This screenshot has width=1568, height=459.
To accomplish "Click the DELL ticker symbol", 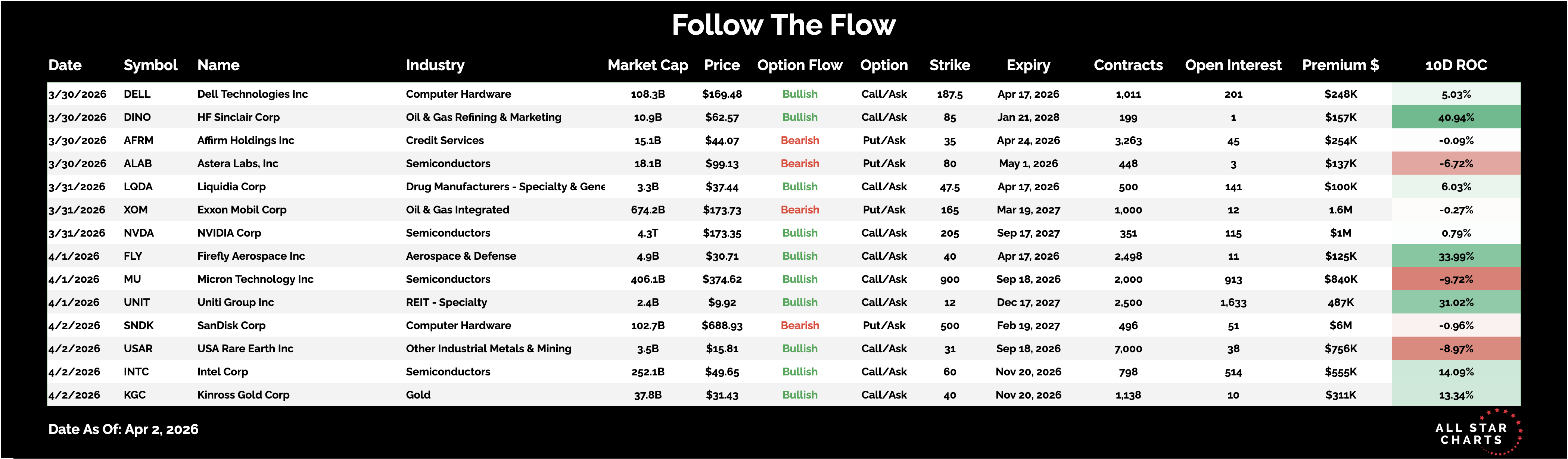I will click(137, 94).
